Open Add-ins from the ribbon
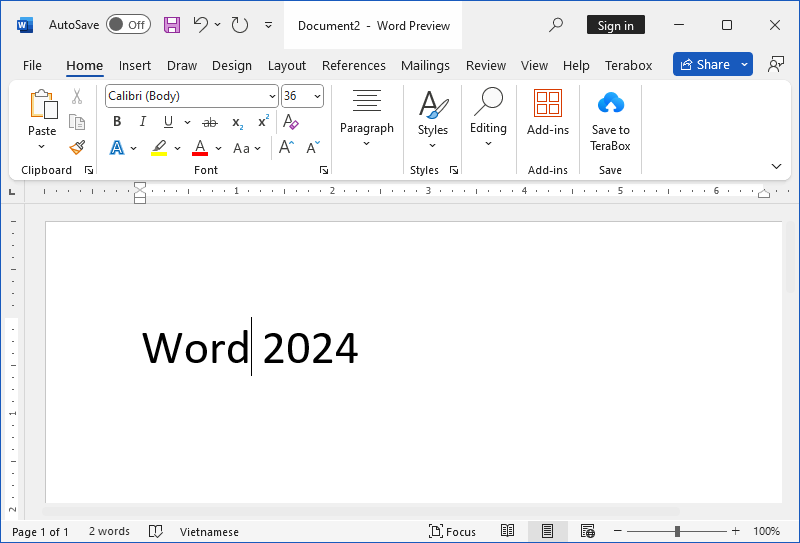This screenshot has height=543, width=800. pyautogui.click(x=547, y=112)
